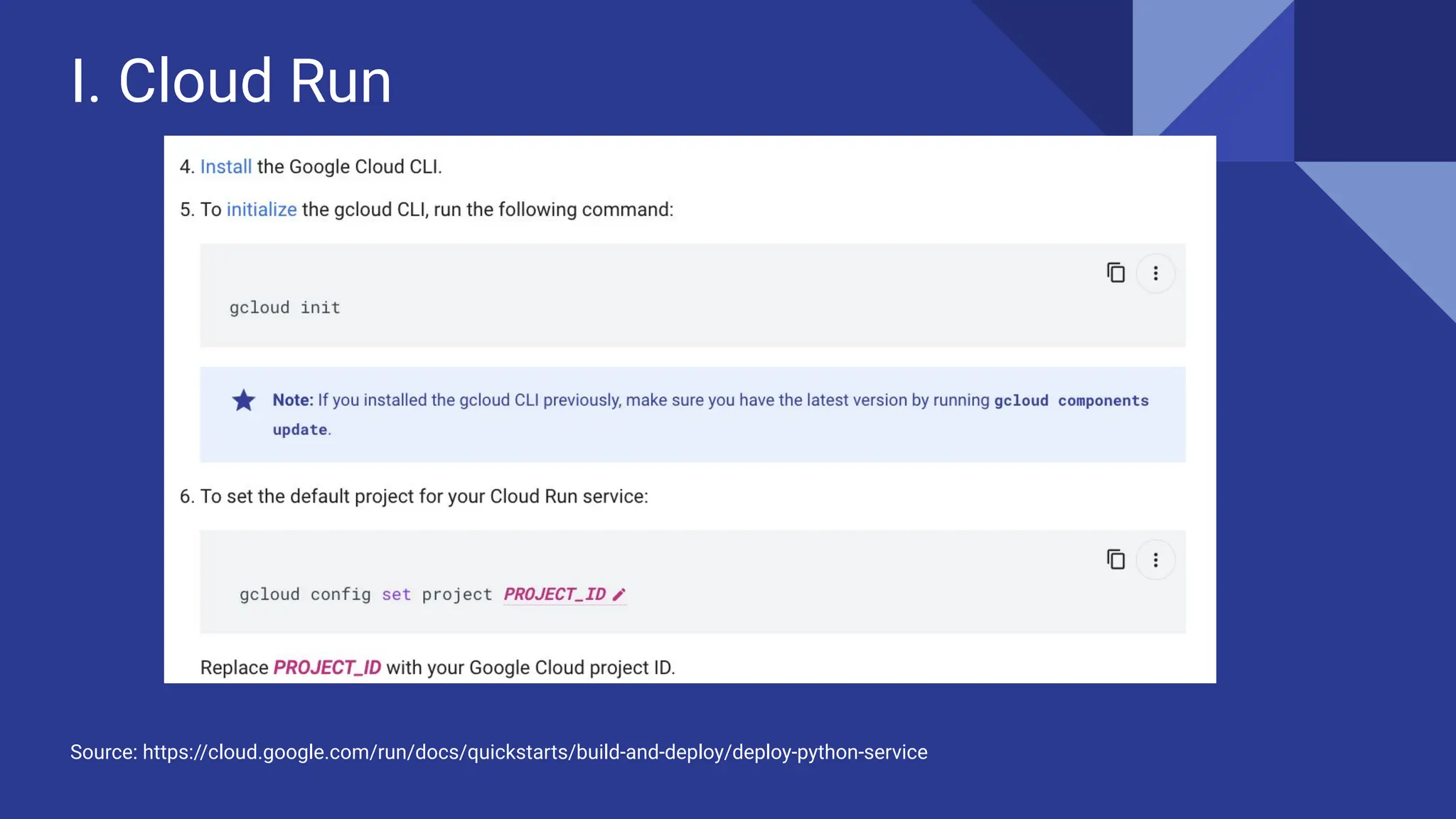Edit PROJECT_ID with the pencil icon
The image size is (1456, 819).
pyautogui.click(x=619, y=594)
